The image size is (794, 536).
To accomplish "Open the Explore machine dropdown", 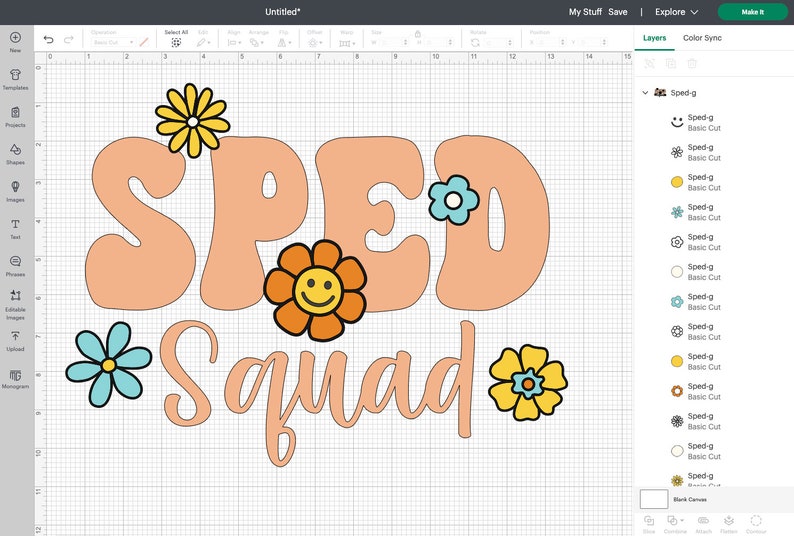I will coord(677,12).
